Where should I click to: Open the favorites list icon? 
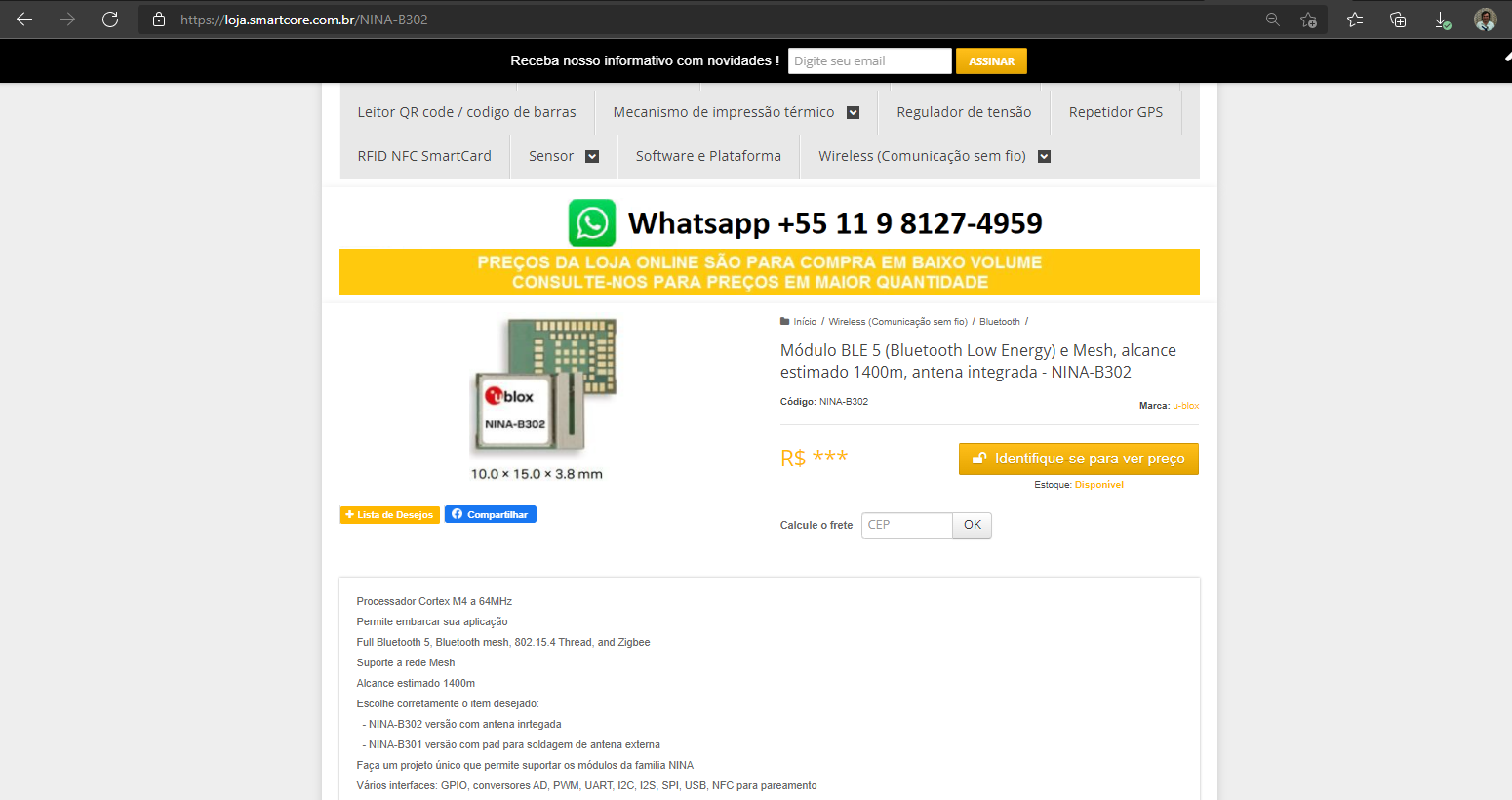point(1355,20)
